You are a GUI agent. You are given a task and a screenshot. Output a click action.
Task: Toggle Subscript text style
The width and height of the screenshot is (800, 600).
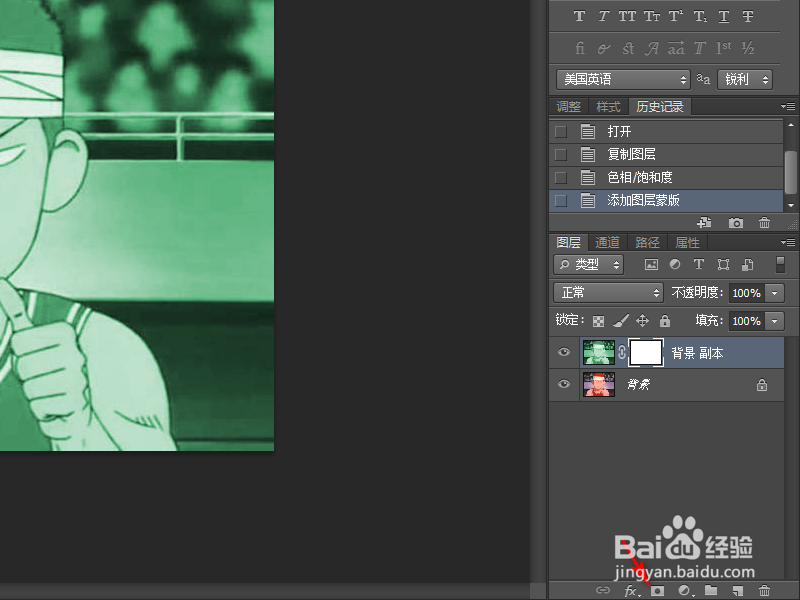pyautogui.click(x=700, y=16)
